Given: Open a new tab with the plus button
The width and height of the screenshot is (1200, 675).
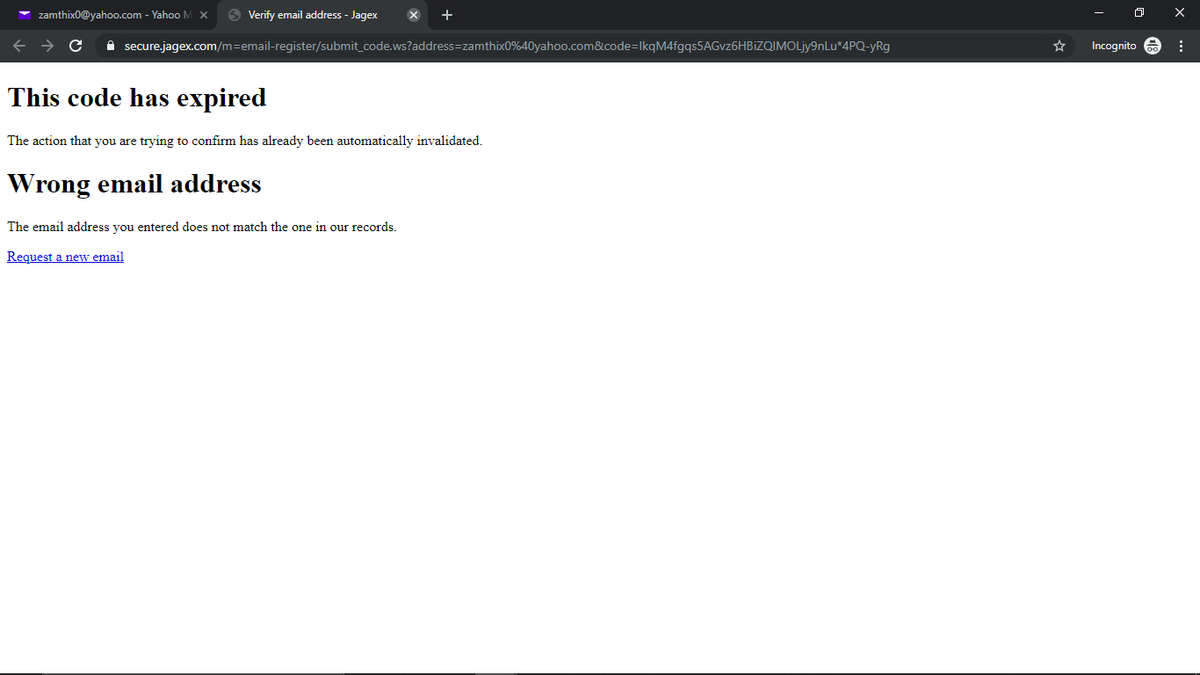Looking at the screenshot, I should click(x=446, y=15).
